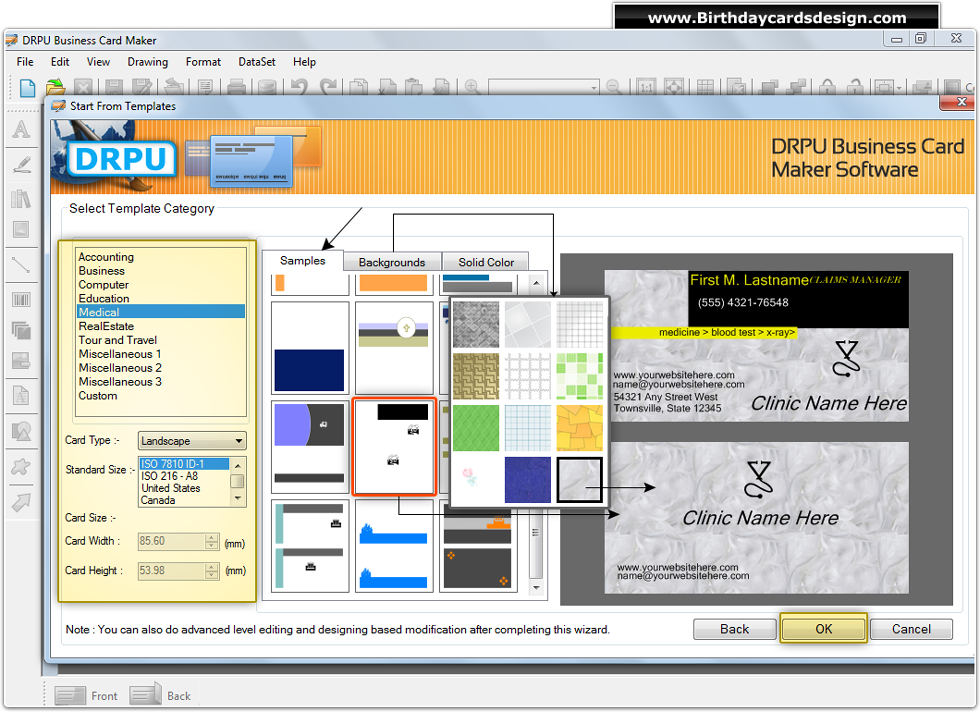
Task: Select the RealEstate template category
Action: click(106, 326)
